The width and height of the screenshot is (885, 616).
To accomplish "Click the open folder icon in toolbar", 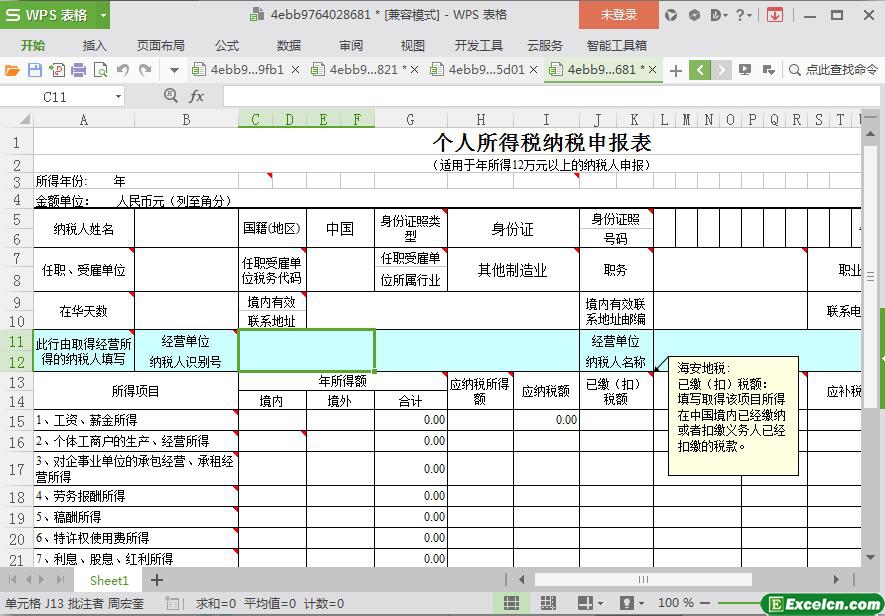I will click(12, 70).
